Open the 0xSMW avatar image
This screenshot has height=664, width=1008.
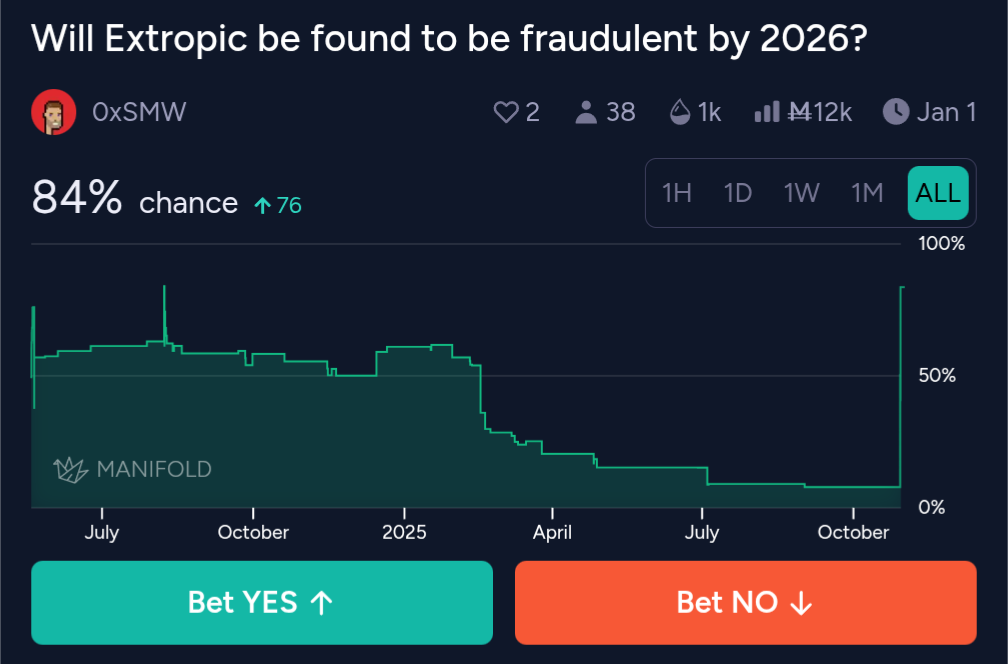click(54, 112)
